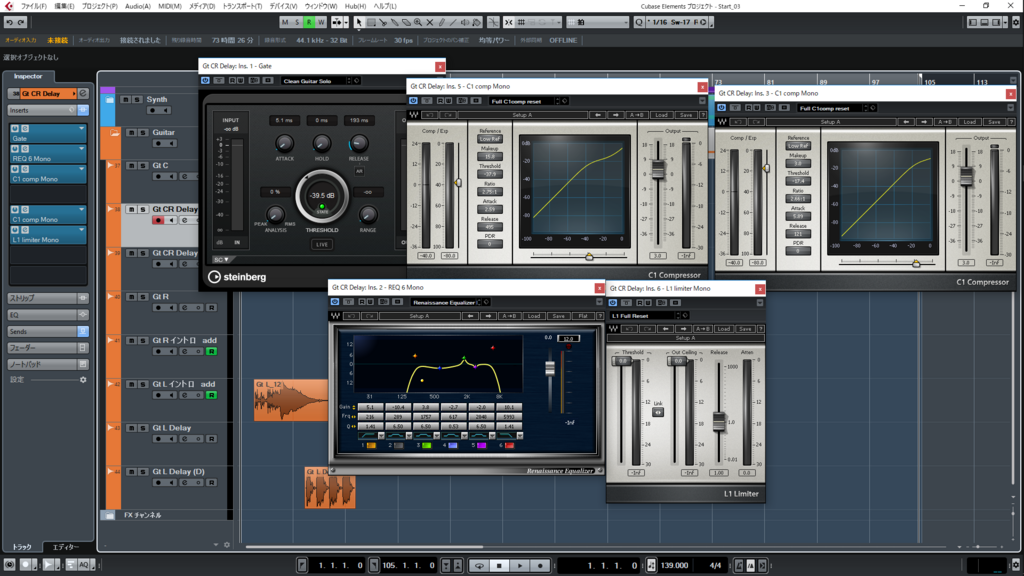Toggle global Read R automation button
Image resolution: width=1024 pixels, height=576 pixels.
coord(309,22)
